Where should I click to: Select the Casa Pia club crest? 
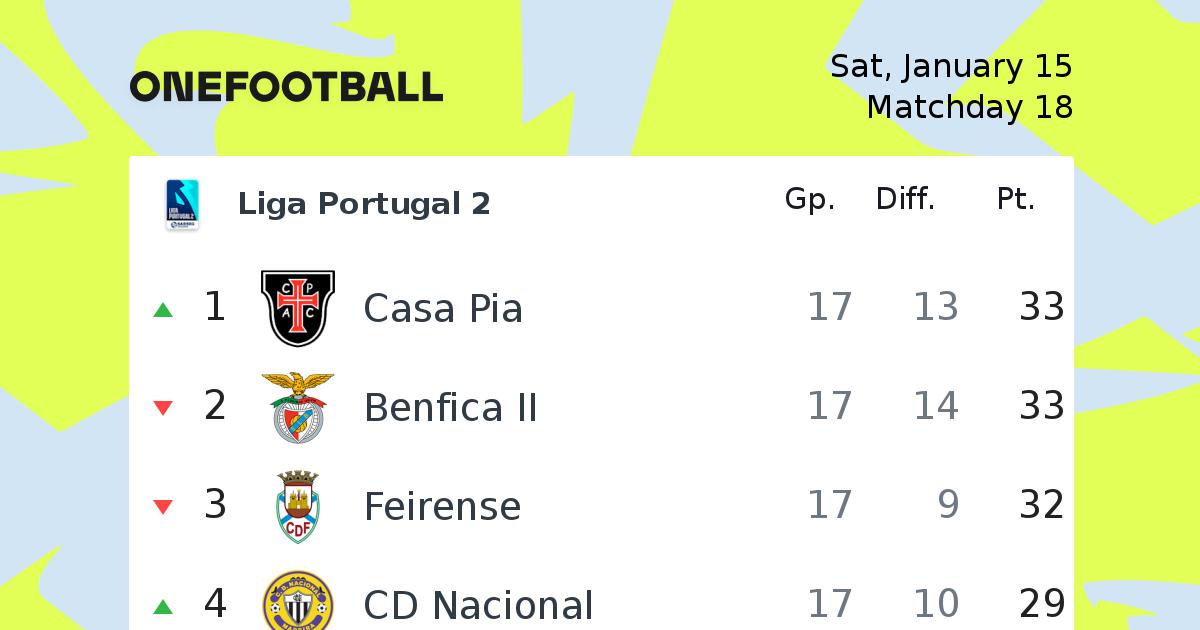point(298,308)
